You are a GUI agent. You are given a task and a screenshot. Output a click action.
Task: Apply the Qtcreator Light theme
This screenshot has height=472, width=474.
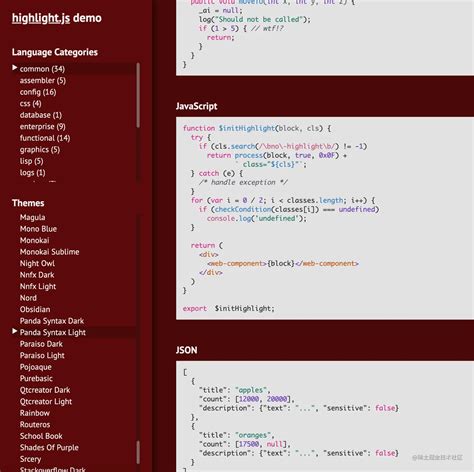tap(46, 402)
